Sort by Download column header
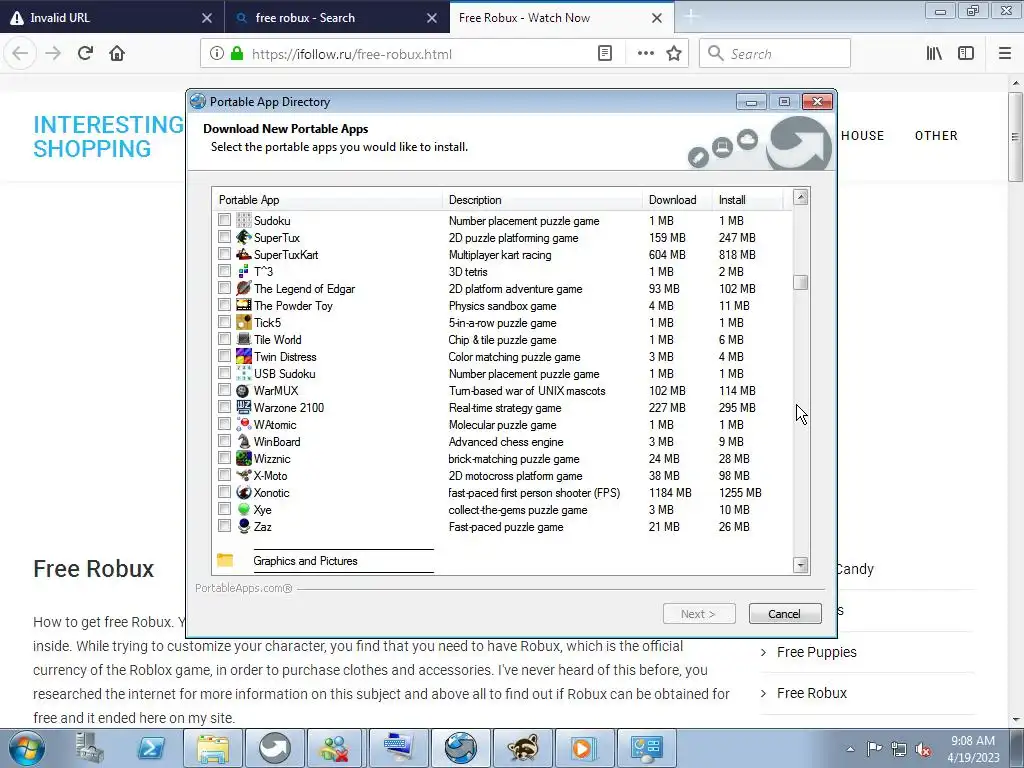The image size is (1024, 768). pos(677,200)
